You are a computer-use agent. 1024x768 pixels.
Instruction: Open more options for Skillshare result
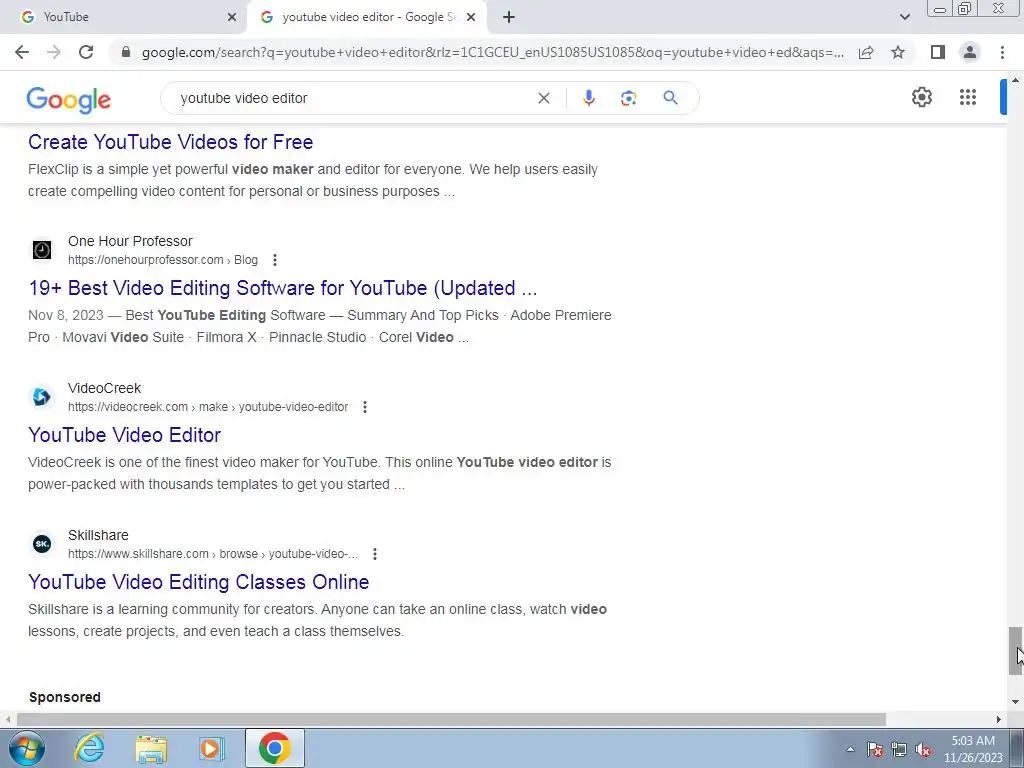(375, 554)
